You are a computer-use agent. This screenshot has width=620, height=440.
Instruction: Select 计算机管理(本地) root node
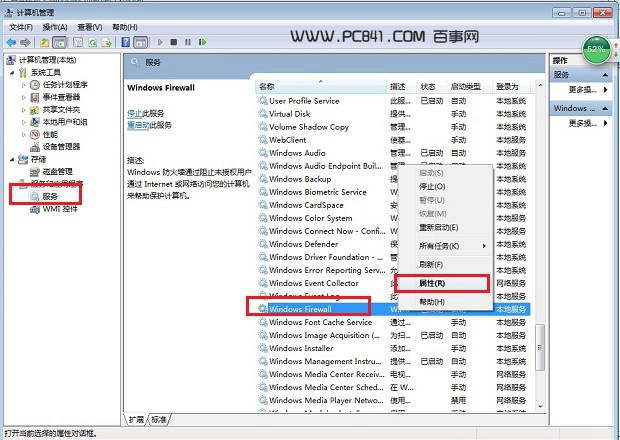tap(47, 60)
